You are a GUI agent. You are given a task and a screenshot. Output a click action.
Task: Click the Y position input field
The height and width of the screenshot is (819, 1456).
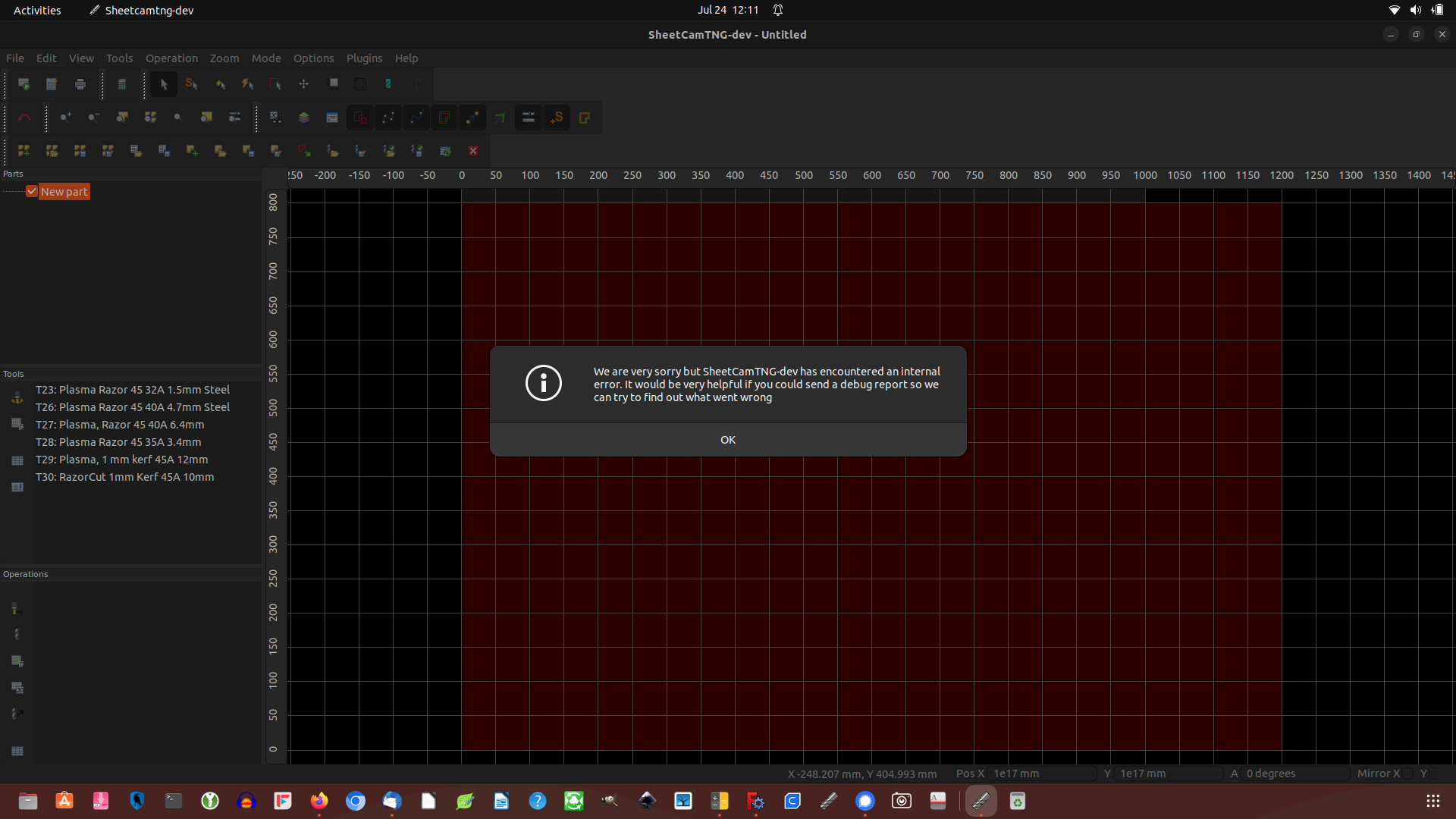pos(1169,773)
